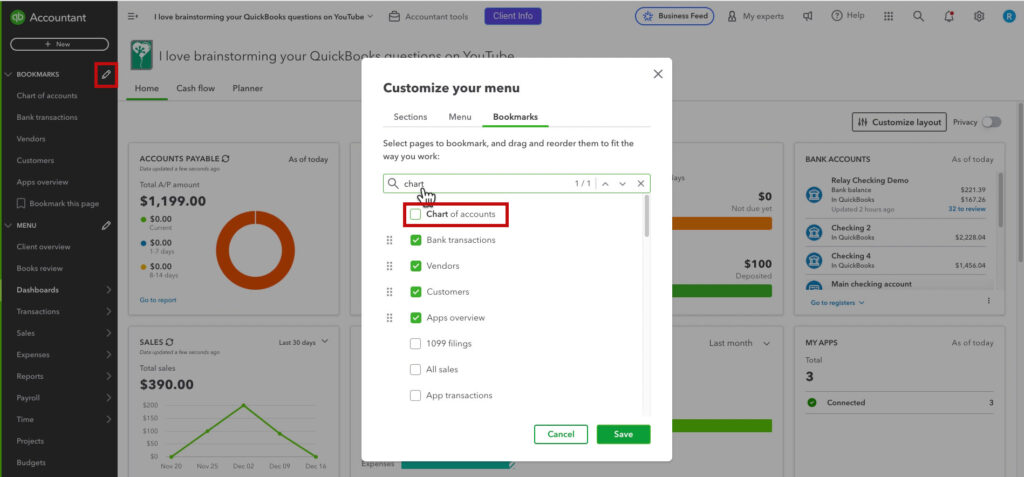The width and height of the screenshot is (1024, 477).
Task: Click Customize layout button
Action: click(899, 122)
